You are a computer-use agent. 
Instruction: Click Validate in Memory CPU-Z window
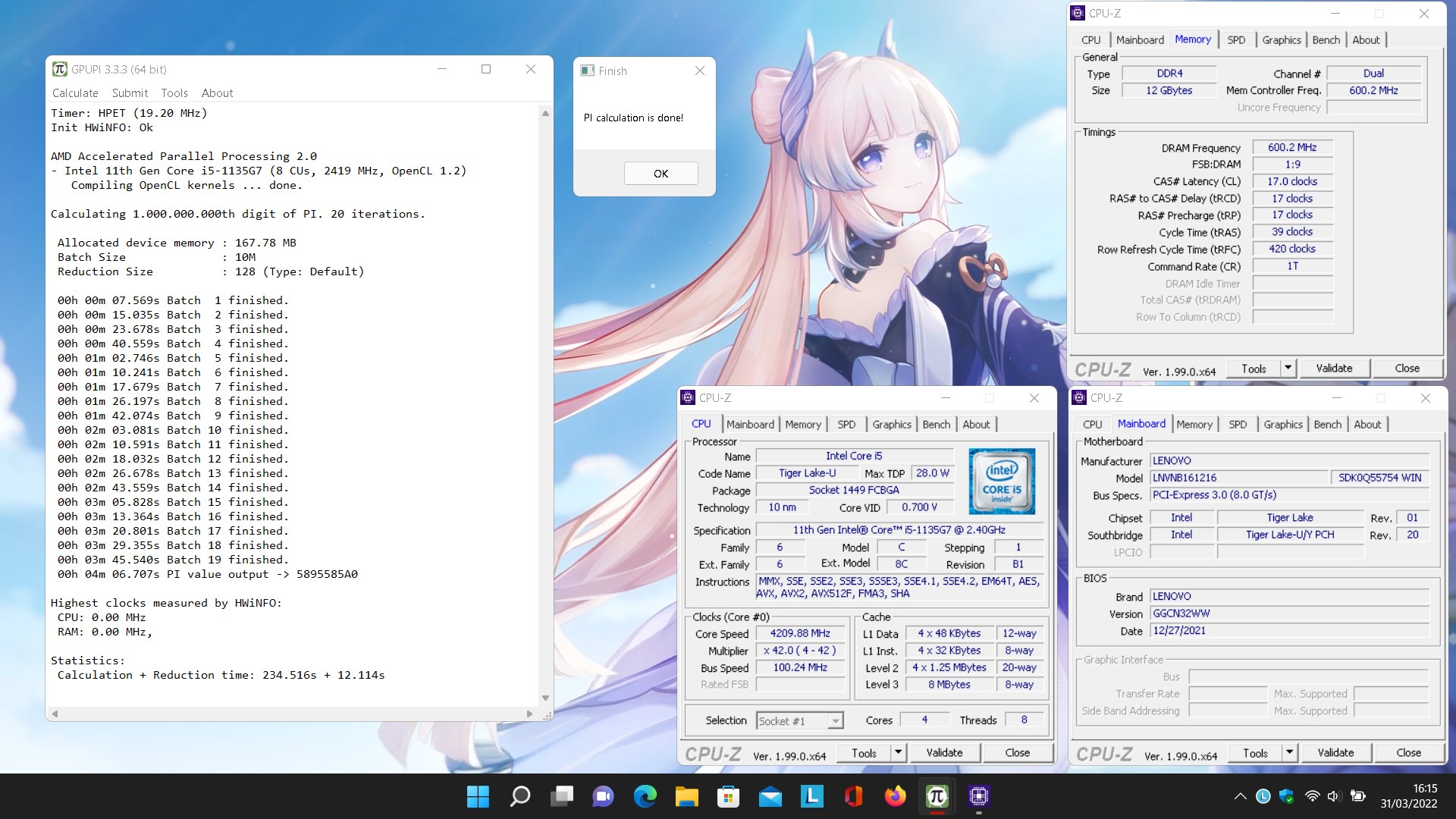pyautogui.click(x=1334, y=369)
